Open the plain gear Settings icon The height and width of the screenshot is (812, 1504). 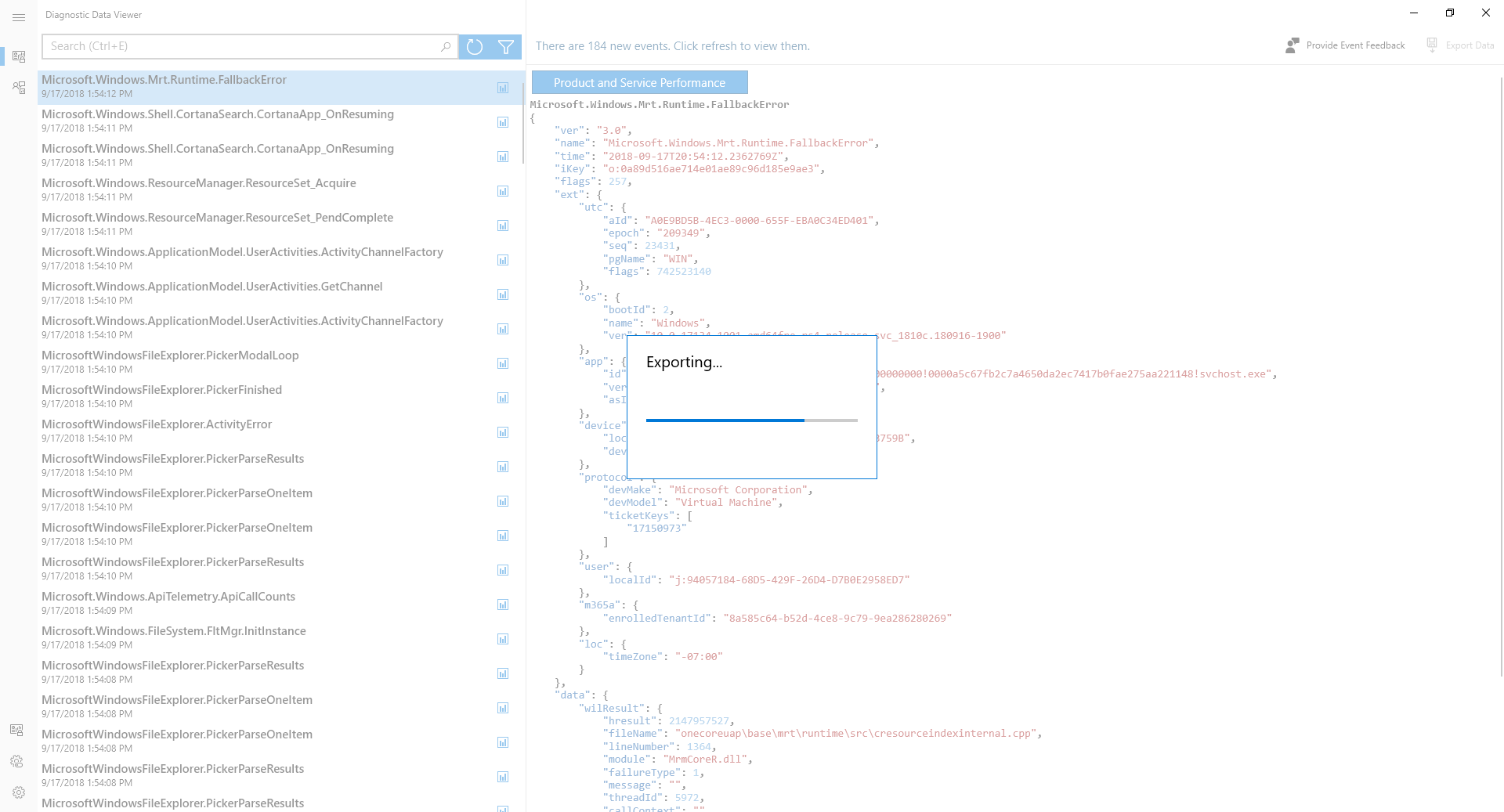[19, 792]
